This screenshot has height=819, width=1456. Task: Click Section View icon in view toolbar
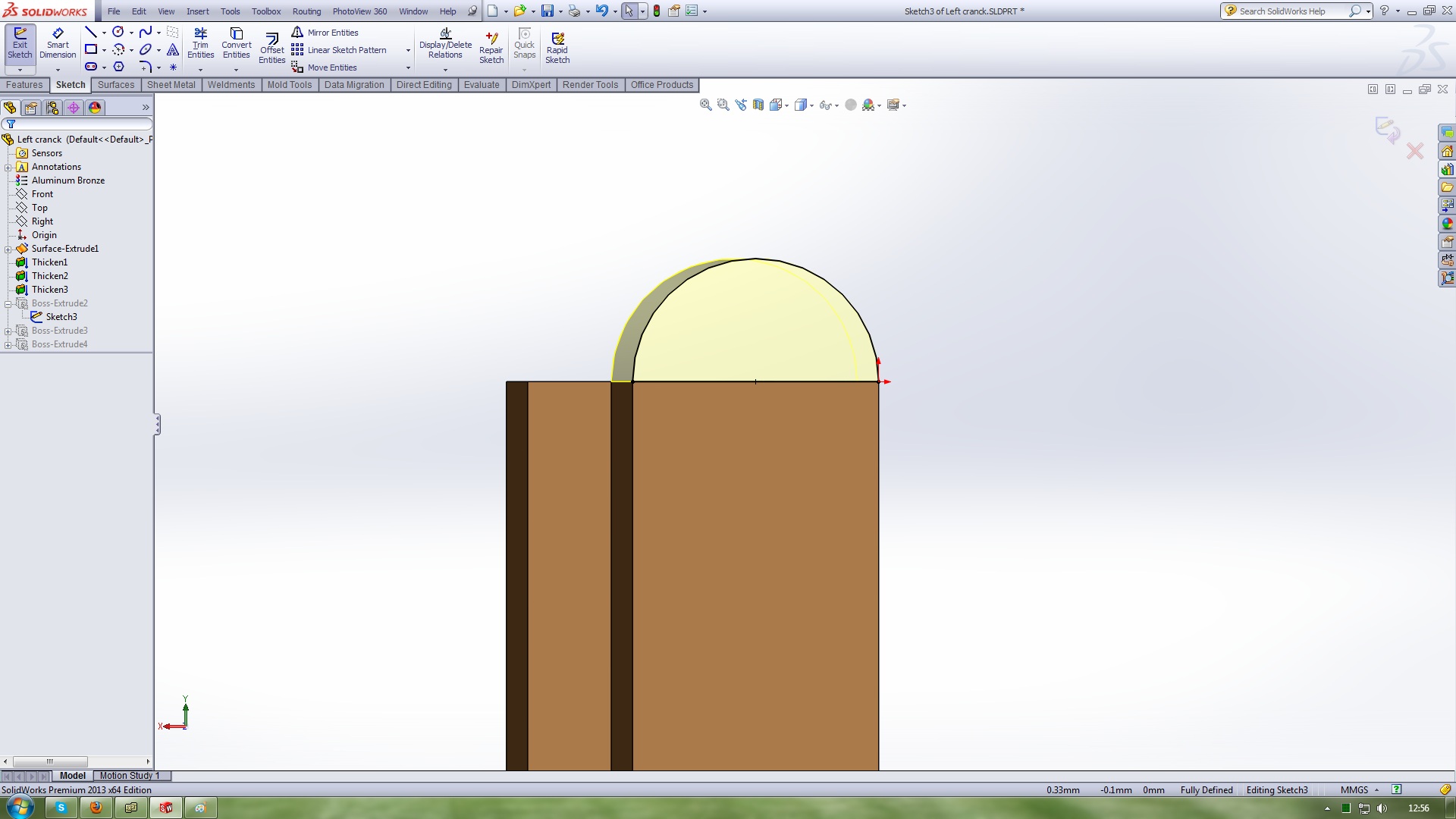coord(758,105)
